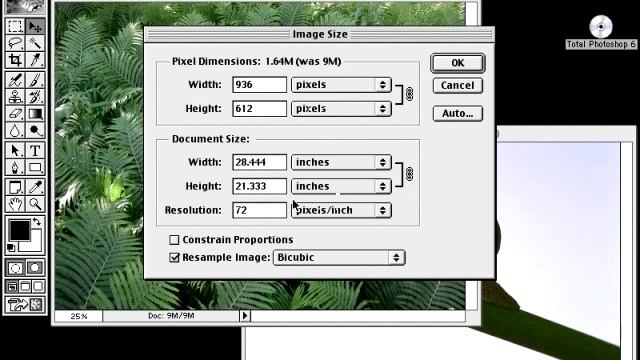Select the Move tool
The width and height of the screenshot is (640, 360).
pyautogui.click(x=35, y=26)
